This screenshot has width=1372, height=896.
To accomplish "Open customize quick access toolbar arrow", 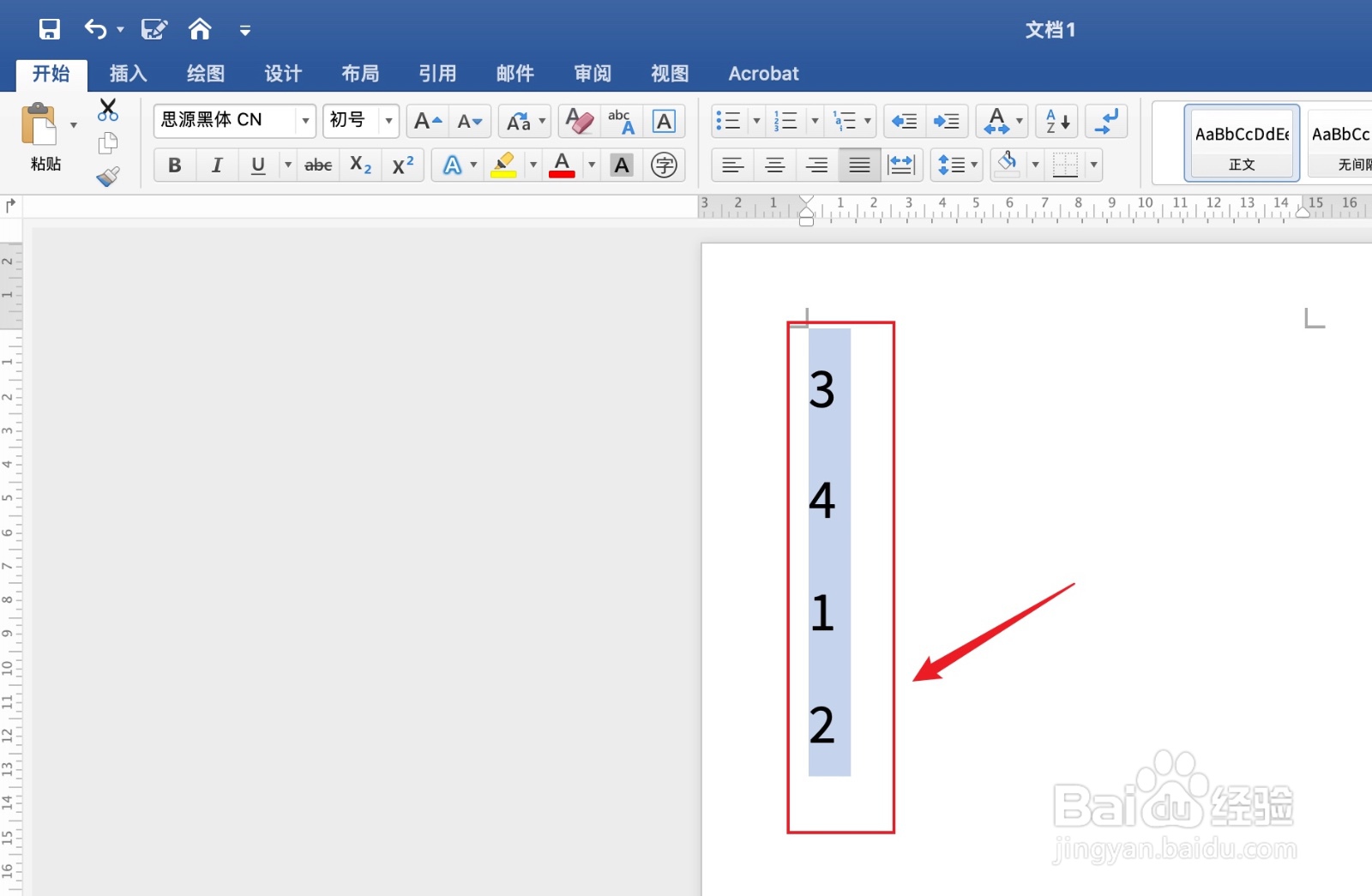I will pyautogui.click(x=245, y=31).
